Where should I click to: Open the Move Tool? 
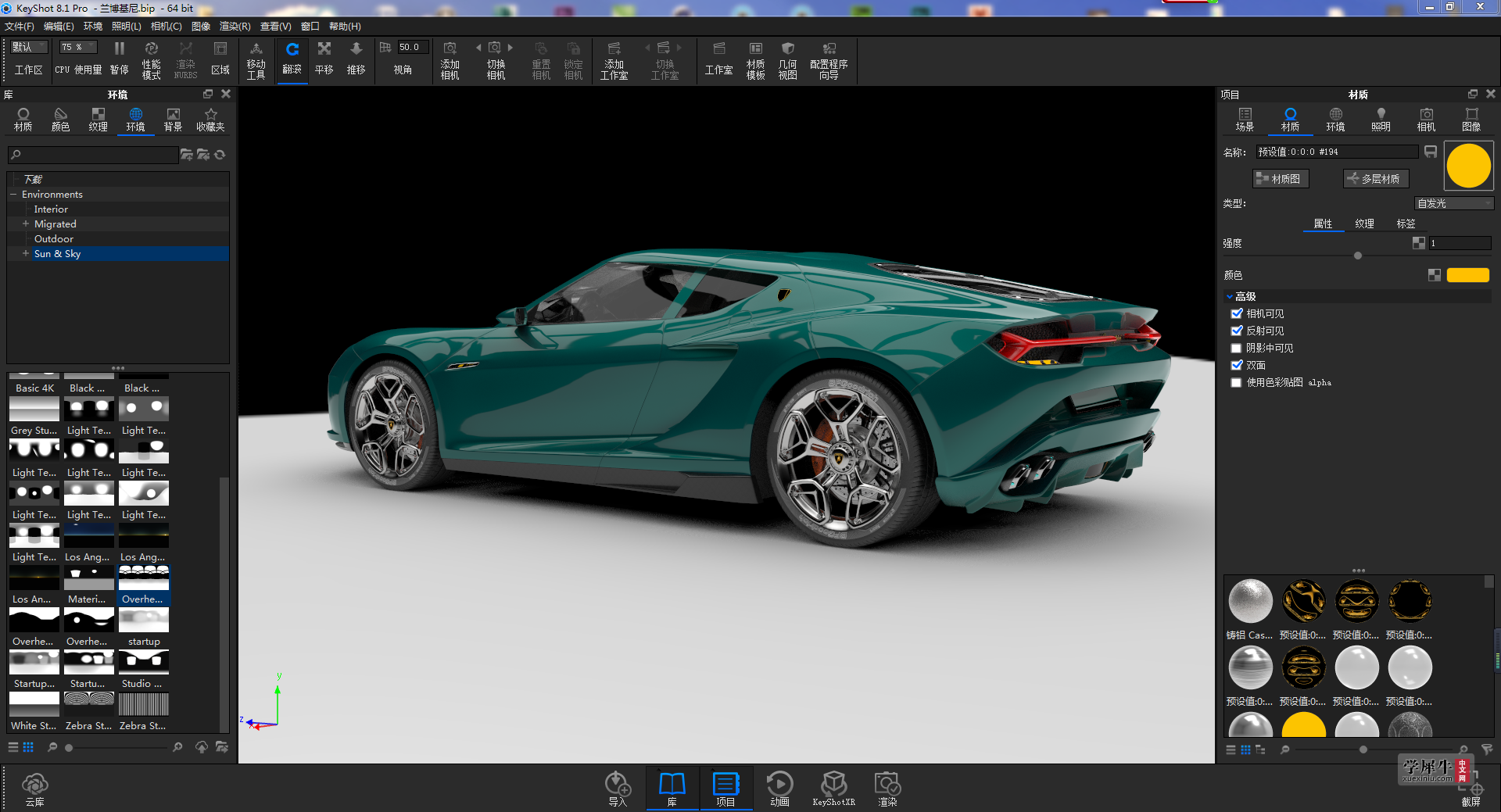[256, 59]
